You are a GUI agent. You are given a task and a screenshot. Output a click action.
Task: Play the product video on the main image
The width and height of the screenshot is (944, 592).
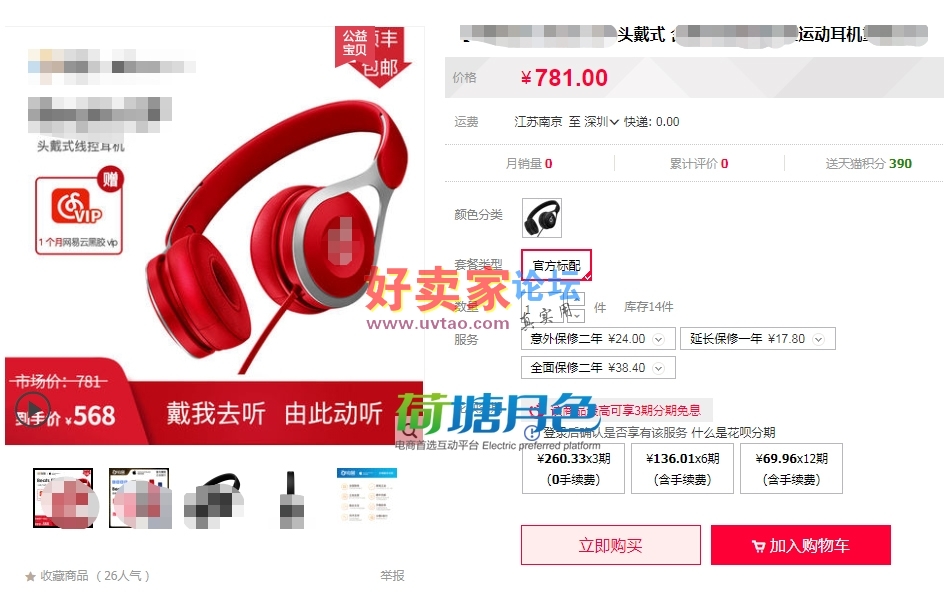point(33,408)
